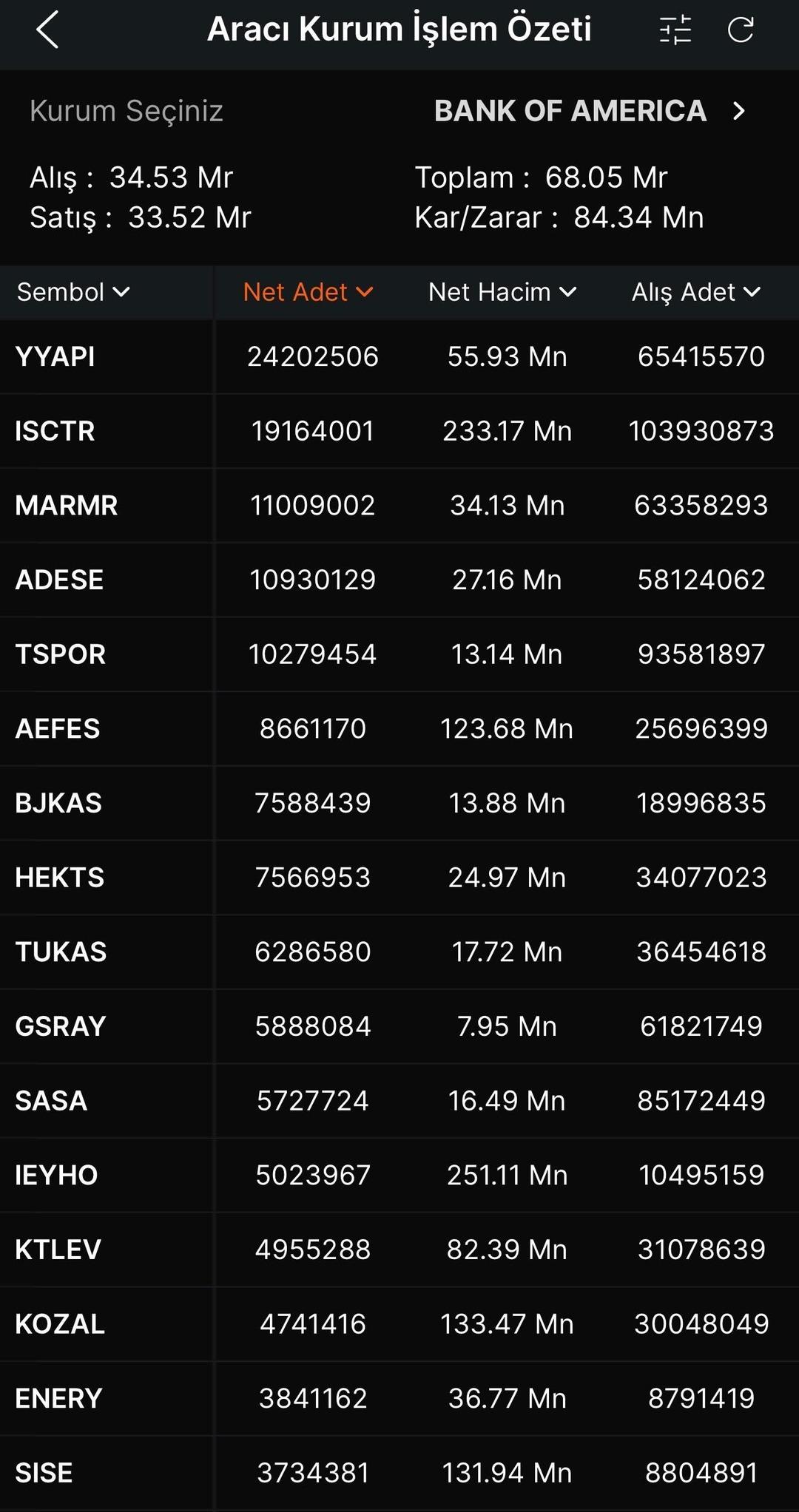Tap the TSPOR symbol
Viewport: 799px width, 1512px height.
tap(61, 654)
